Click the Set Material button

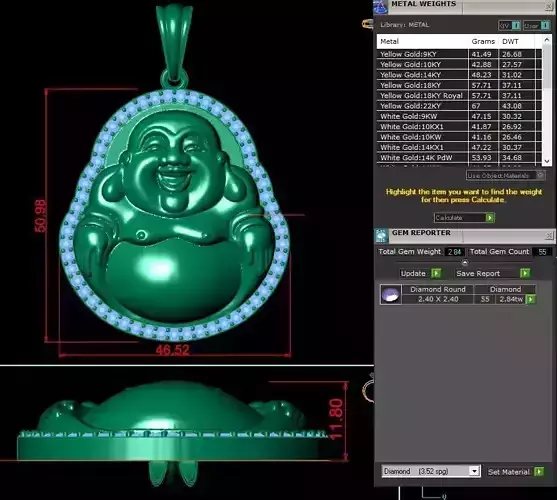pos(516,472)
